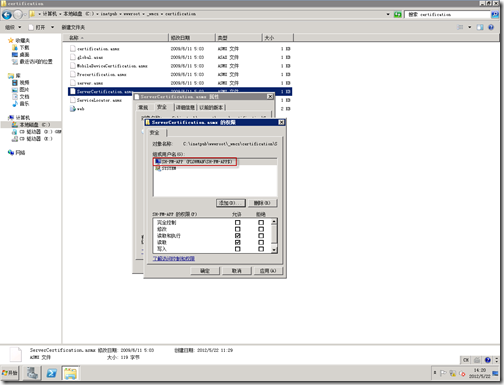Click the address bar refresh icon
Screen dimensions: 504x385
(x=397, y=14)
